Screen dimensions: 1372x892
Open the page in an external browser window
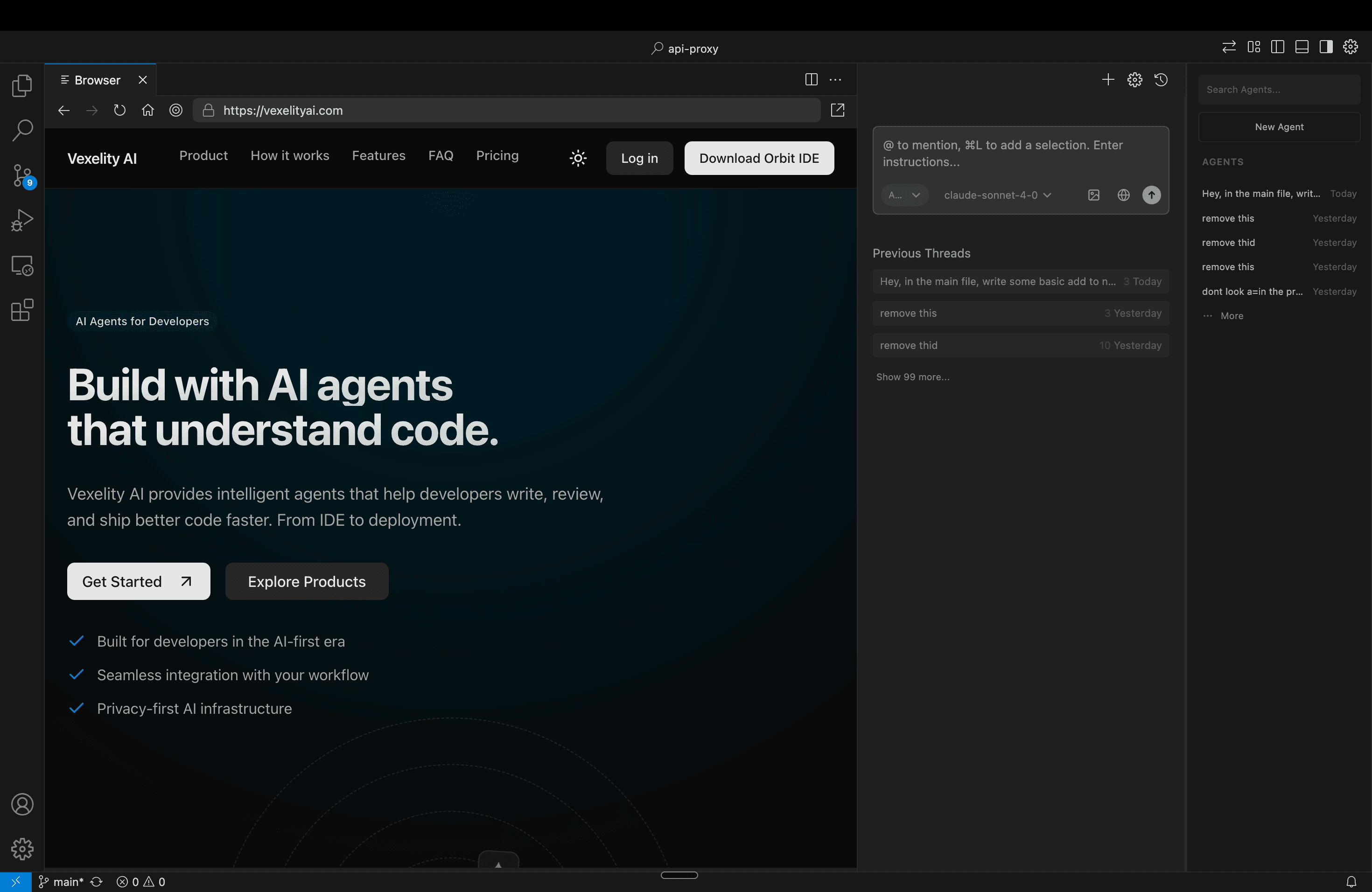coord(837,110)
